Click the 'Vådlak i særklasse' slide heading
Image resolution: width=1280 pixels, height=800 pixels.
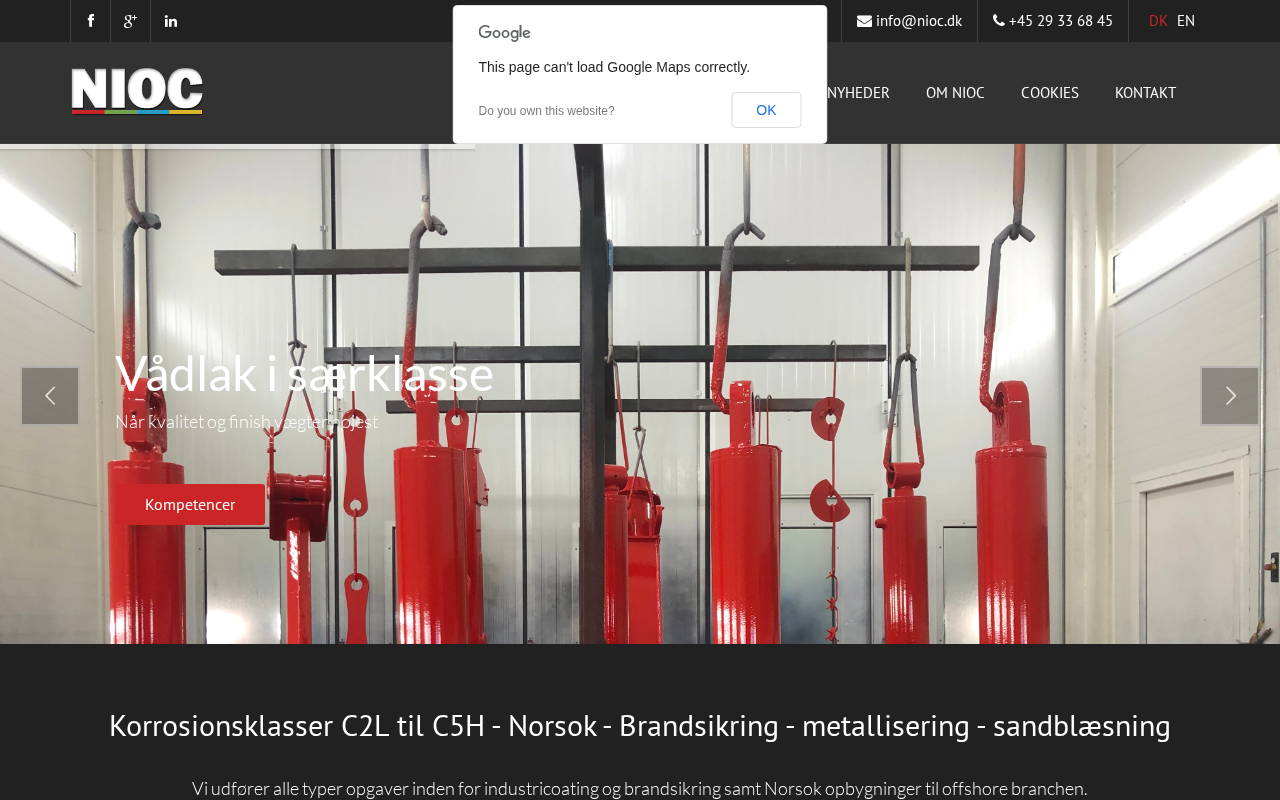(304, 373)
